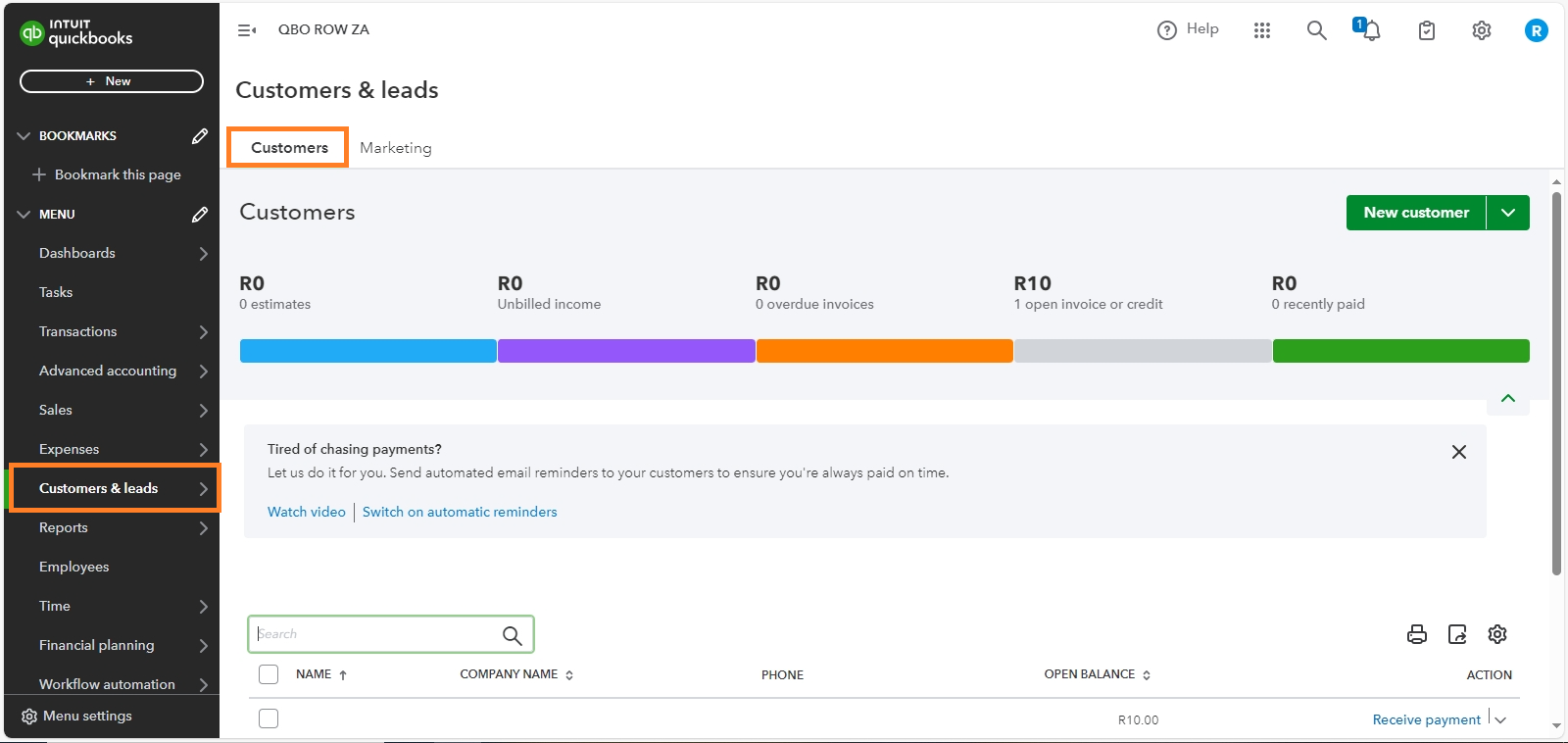
Task: Edit bookmarks with the pencil icon
Action: [200, 136]
